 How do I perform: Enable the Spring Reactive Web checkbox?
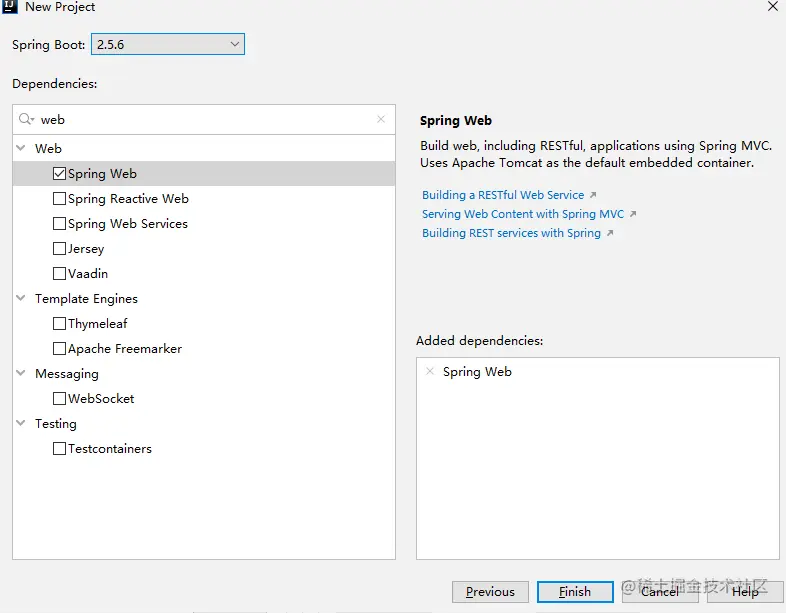click(59, 198)
